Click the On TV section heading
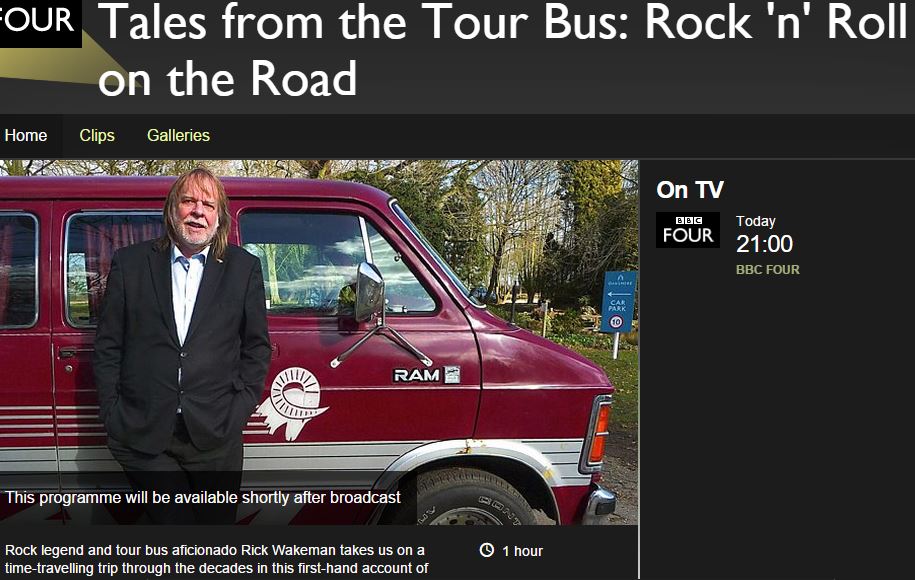 tap(690, 190)
